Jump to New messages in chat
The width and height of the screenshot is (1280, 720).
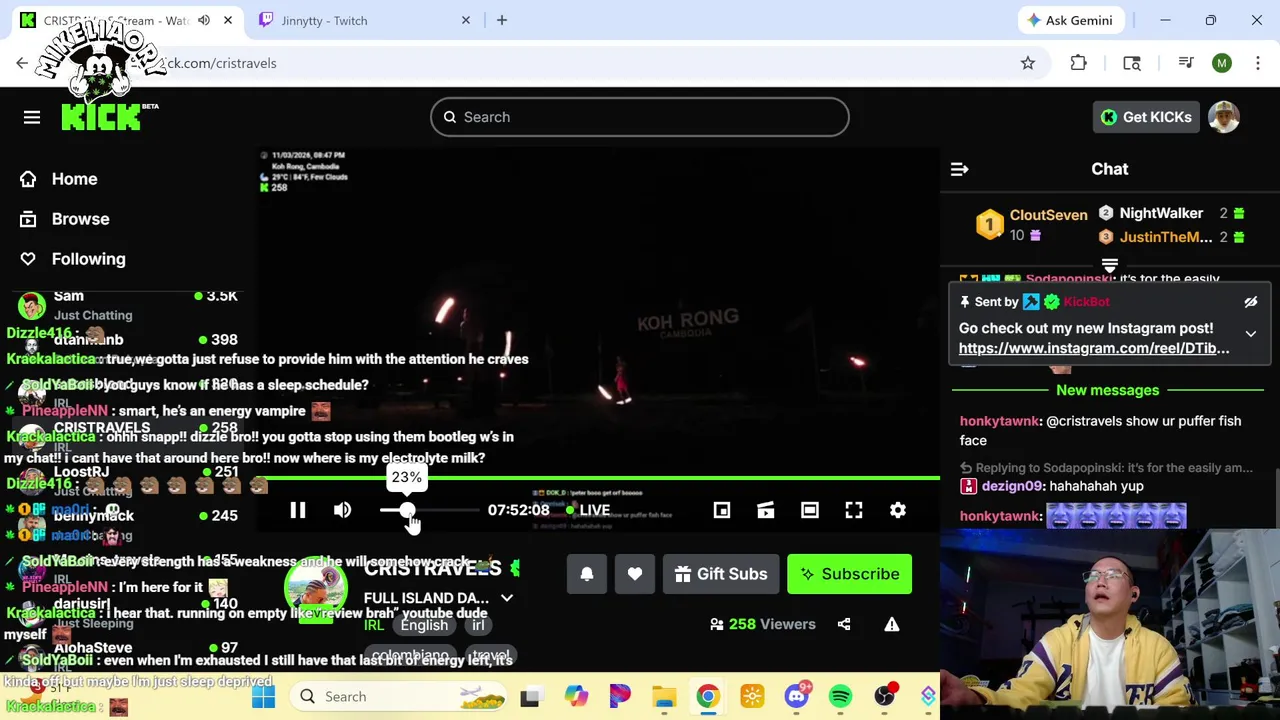pyautogui.click(x=1107, y=390)
